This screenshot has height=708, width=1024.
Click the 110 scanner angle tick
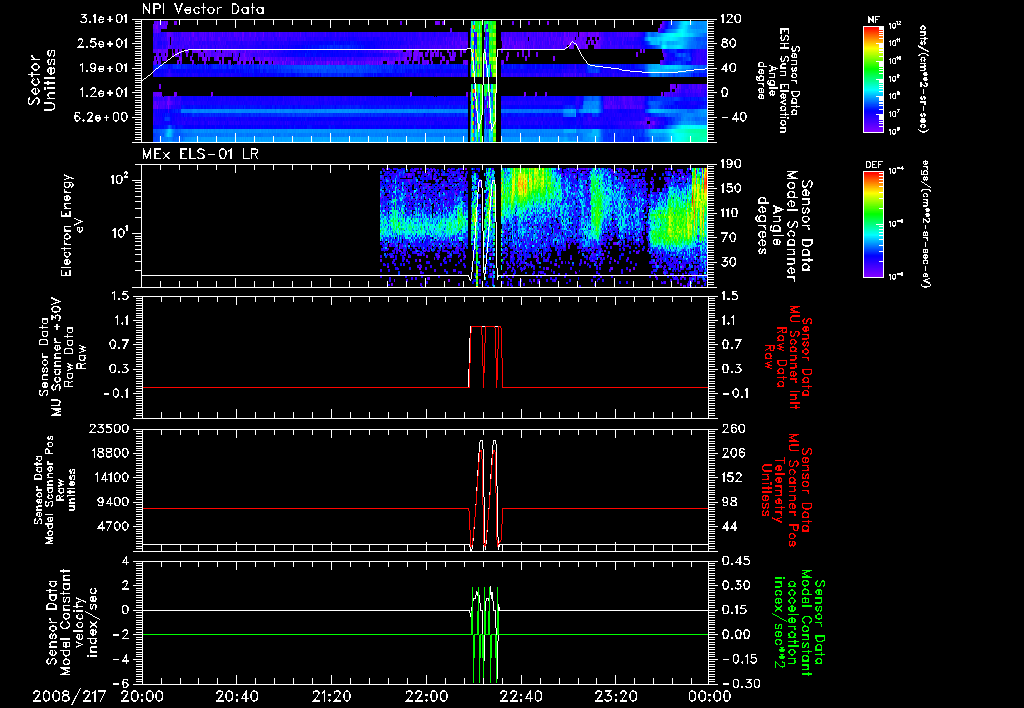[731, 213]
